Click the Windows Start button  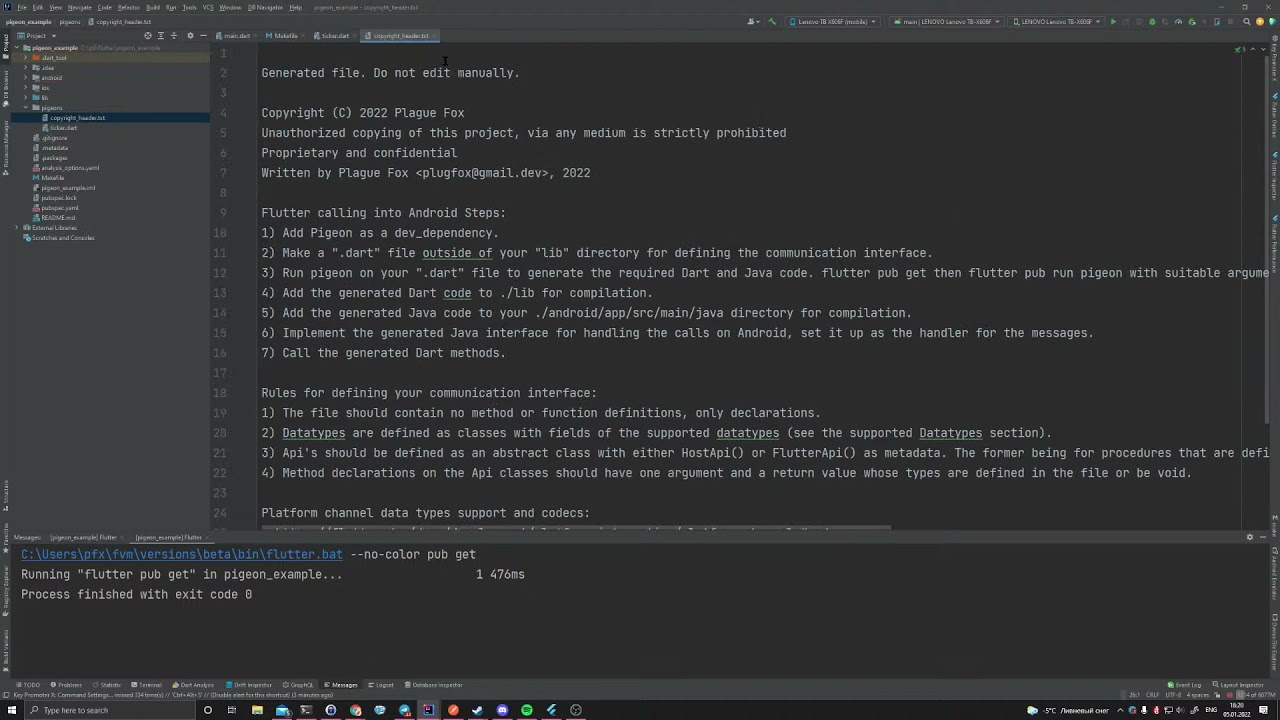11,710
